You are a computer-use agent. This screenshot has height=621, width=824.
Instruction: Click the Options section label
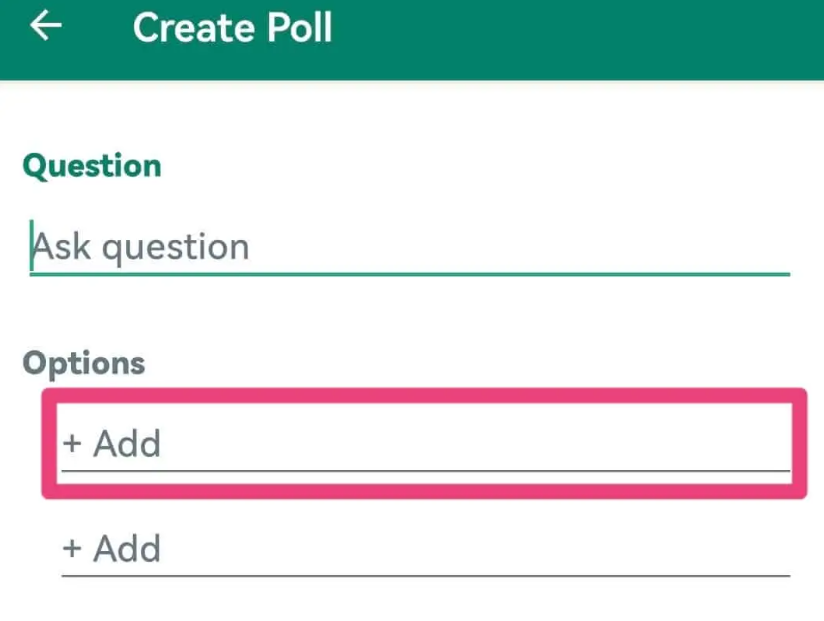83,363
